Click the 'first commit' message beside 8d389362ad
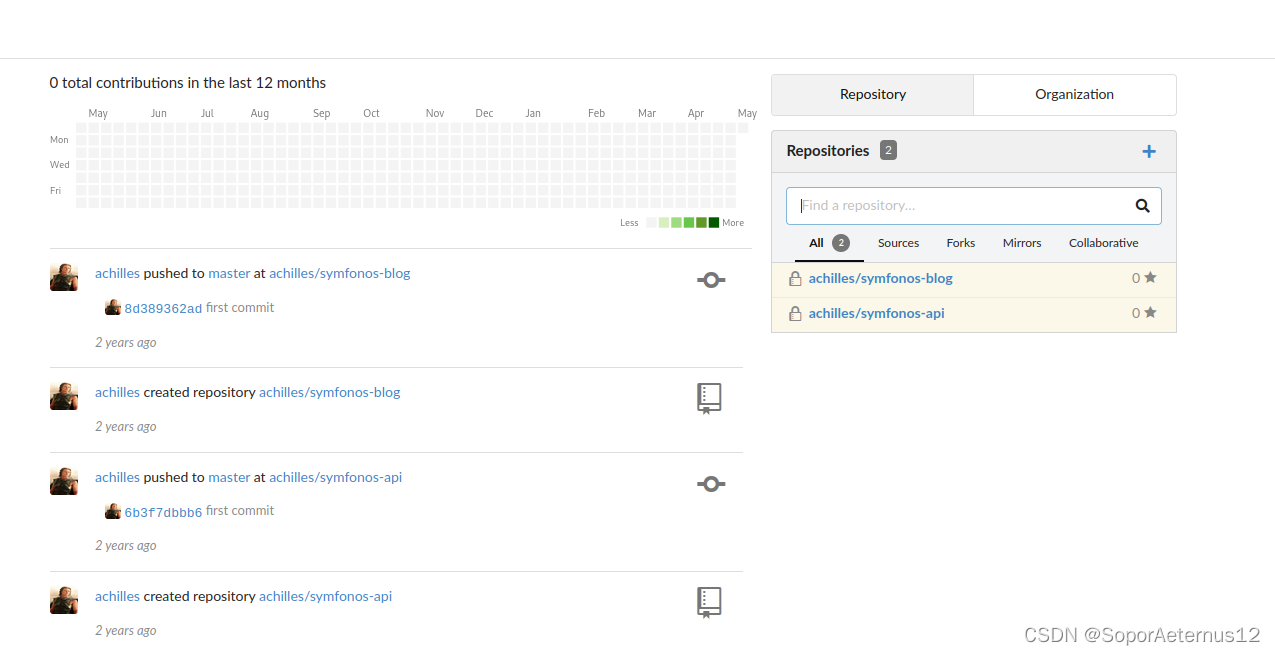Screen dimensions: 1275x655 (x=240, y=308)
